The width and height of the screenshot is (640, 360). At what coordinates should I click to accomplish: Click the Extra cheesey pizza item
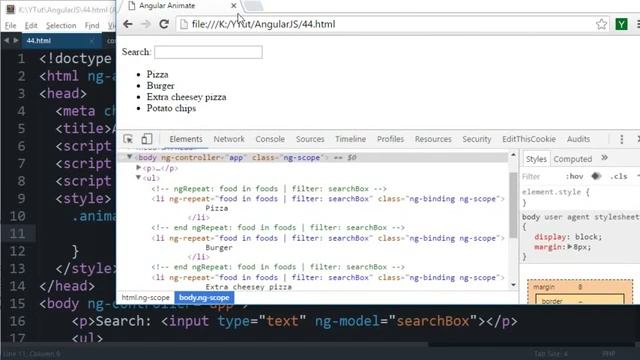(186, 97)
